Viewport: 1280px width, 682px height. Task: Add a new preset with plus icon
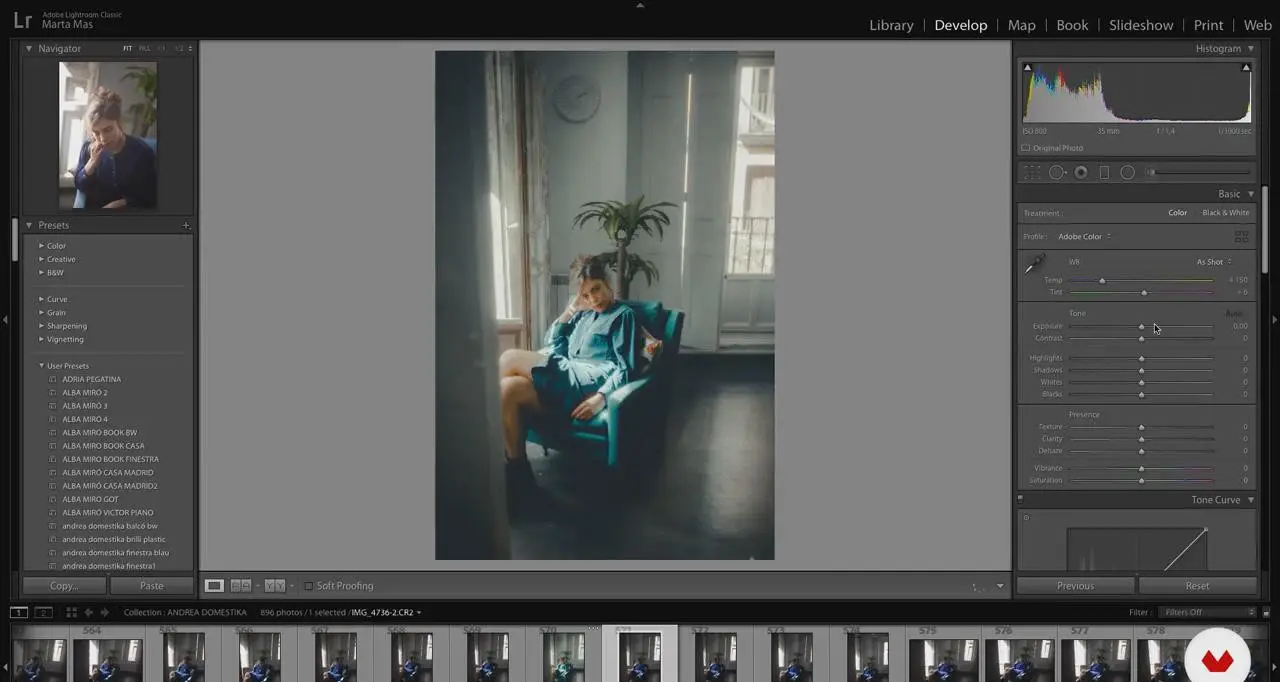pyautogui.click(x=186, y=226)
